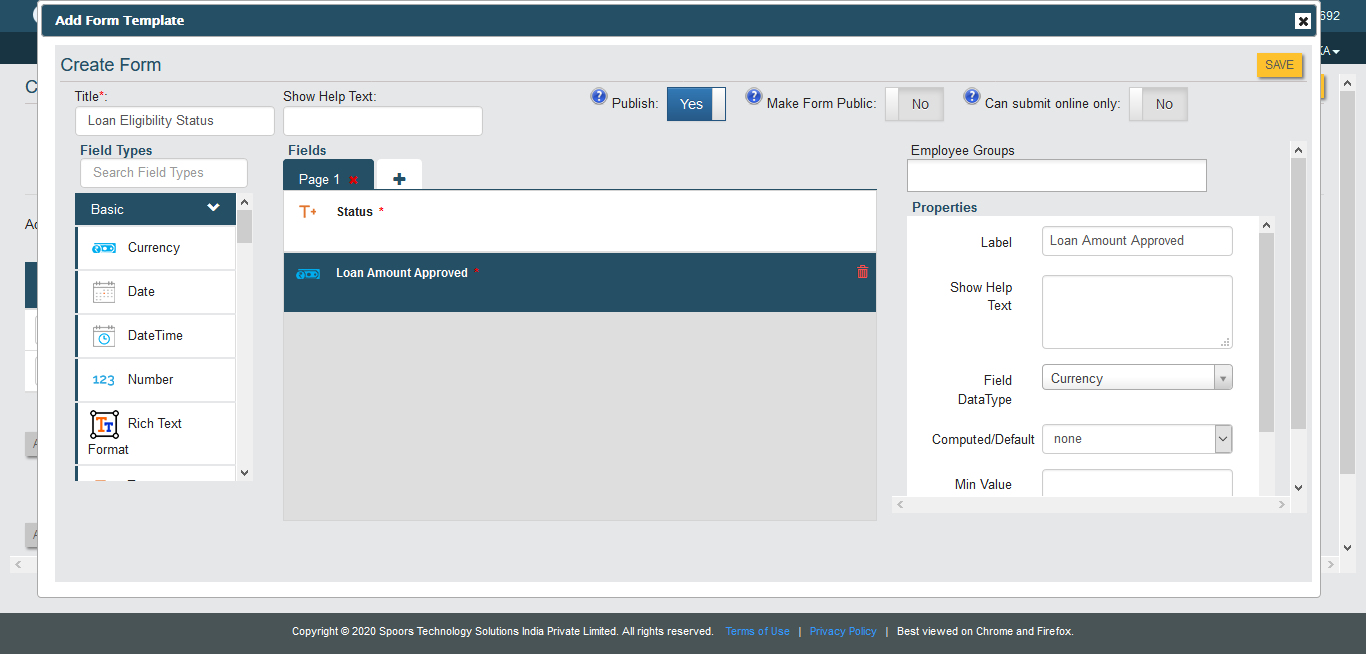Image resolution: width=1366 pixels, height=654 pixels.
Task: Click the SAVE button
Action: (1279, 65)
